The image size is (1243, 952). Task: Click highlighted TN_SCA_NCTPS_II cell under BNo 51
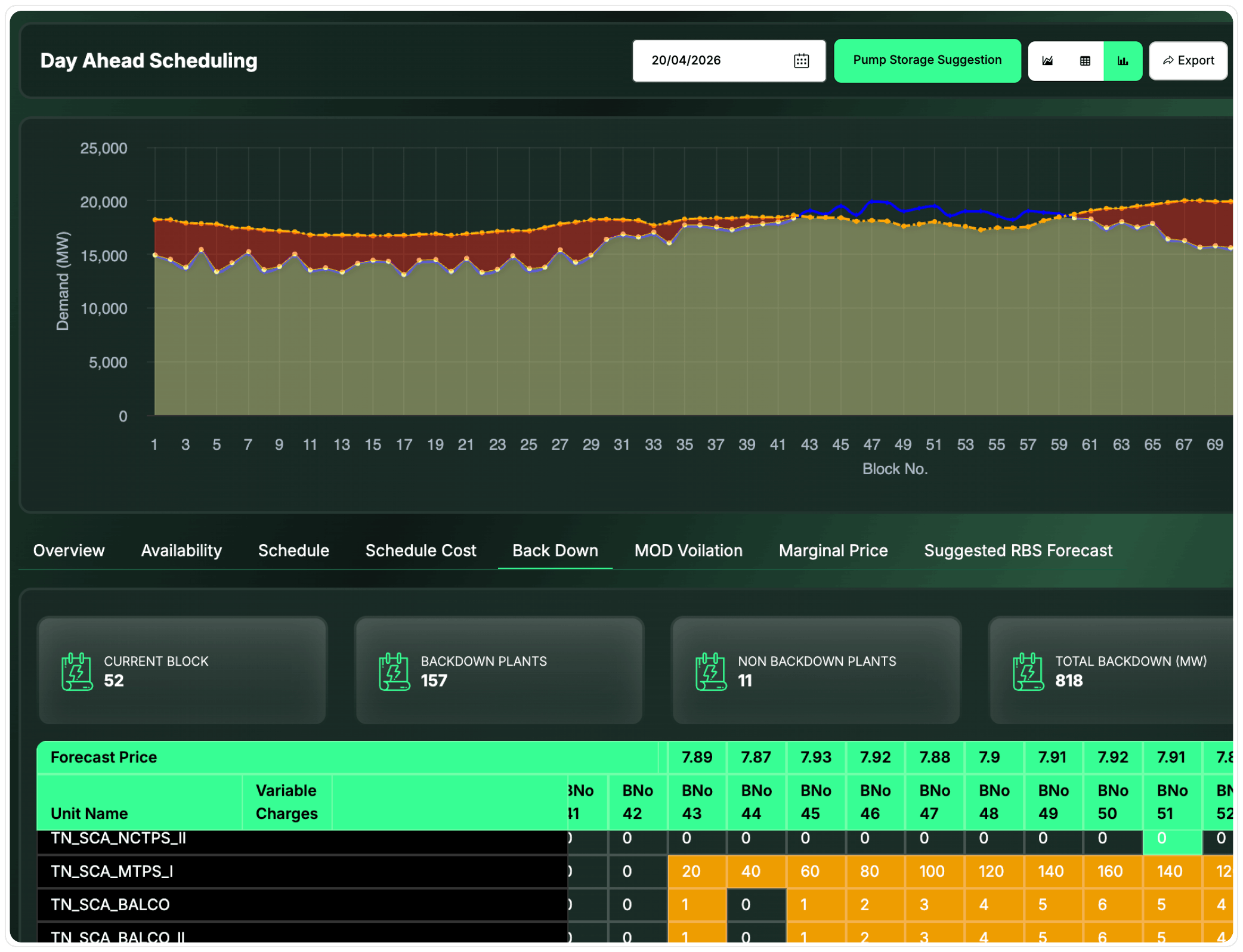[1172, 841]
